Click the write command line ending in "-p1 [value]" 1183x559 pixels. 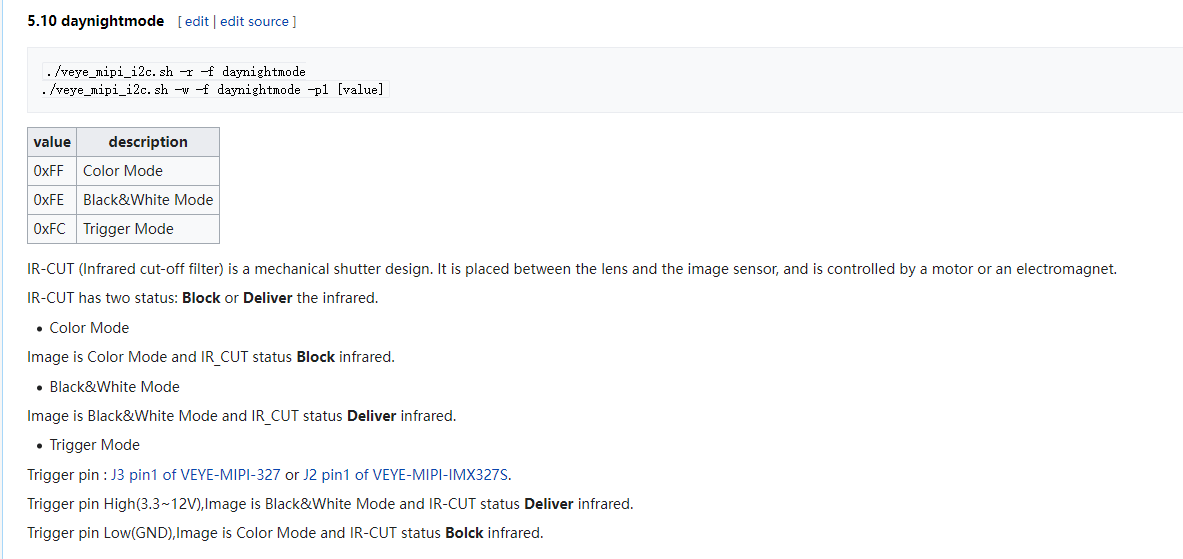point(213,89)
